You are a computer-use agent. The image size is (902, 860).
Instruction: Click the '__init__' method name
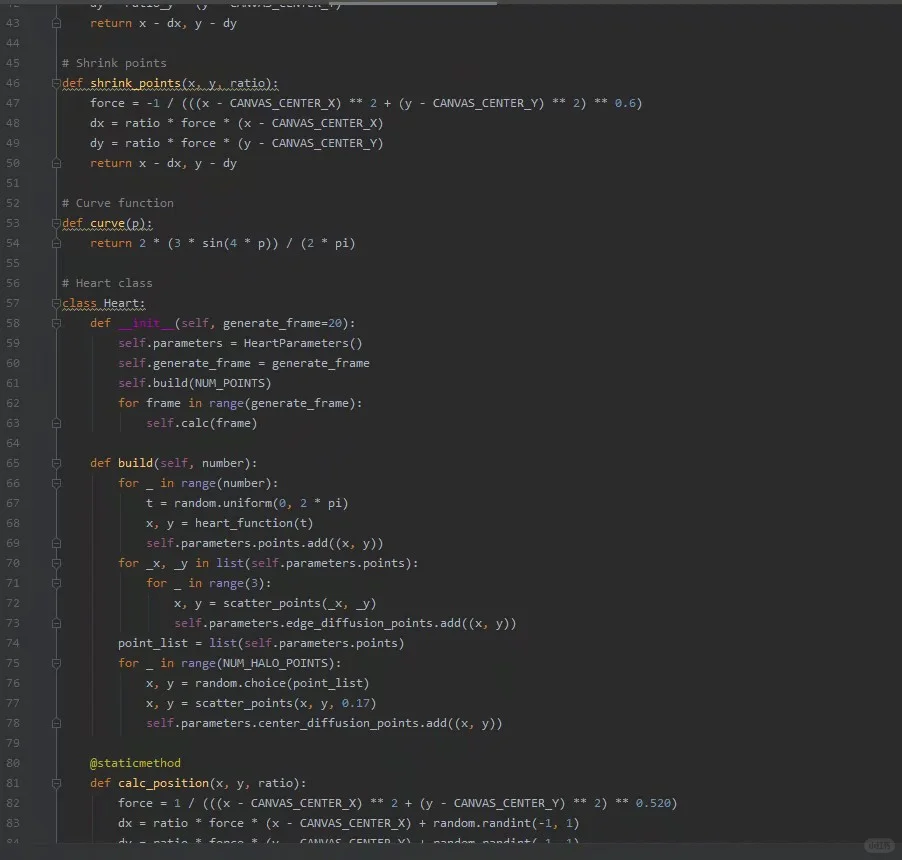tap(146, 323)
